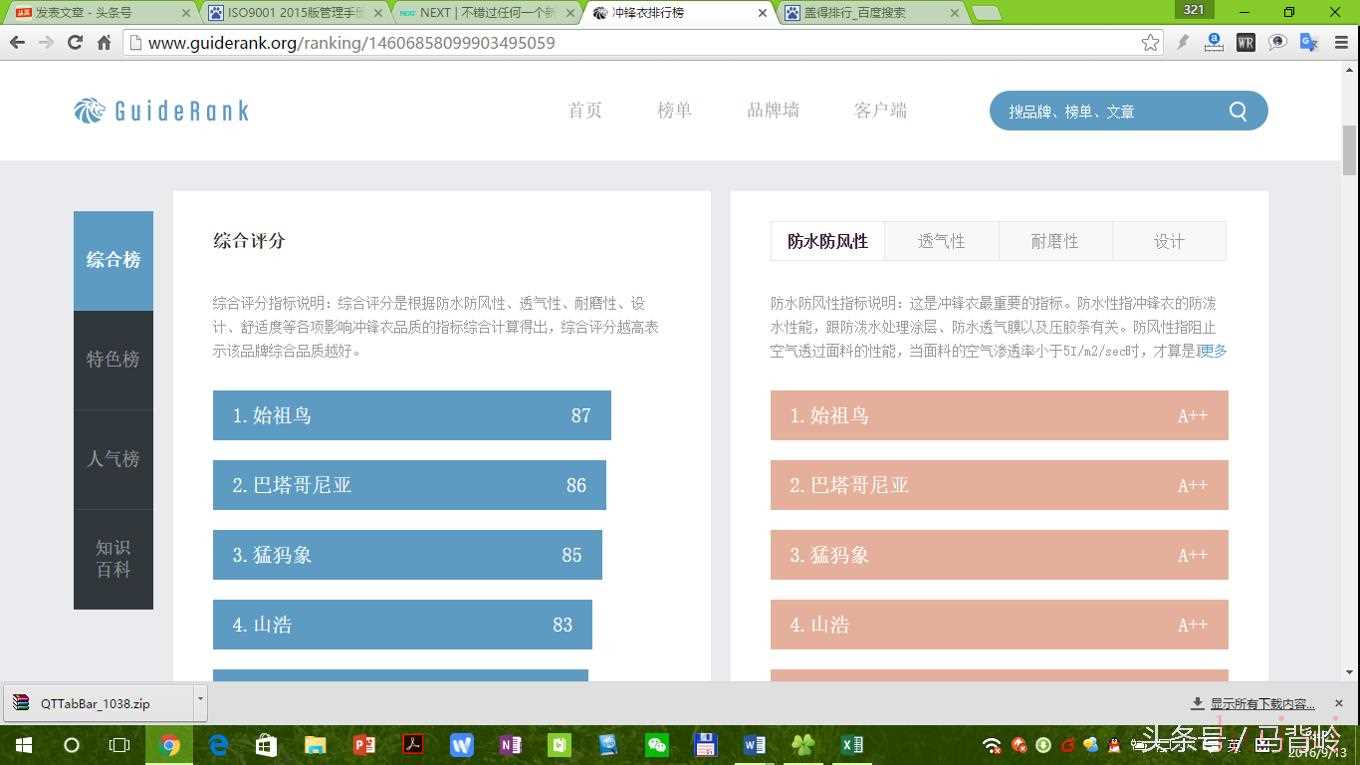Open the Chrome hamburger menu
The image size is (1360, 765).
(1340, 43)
